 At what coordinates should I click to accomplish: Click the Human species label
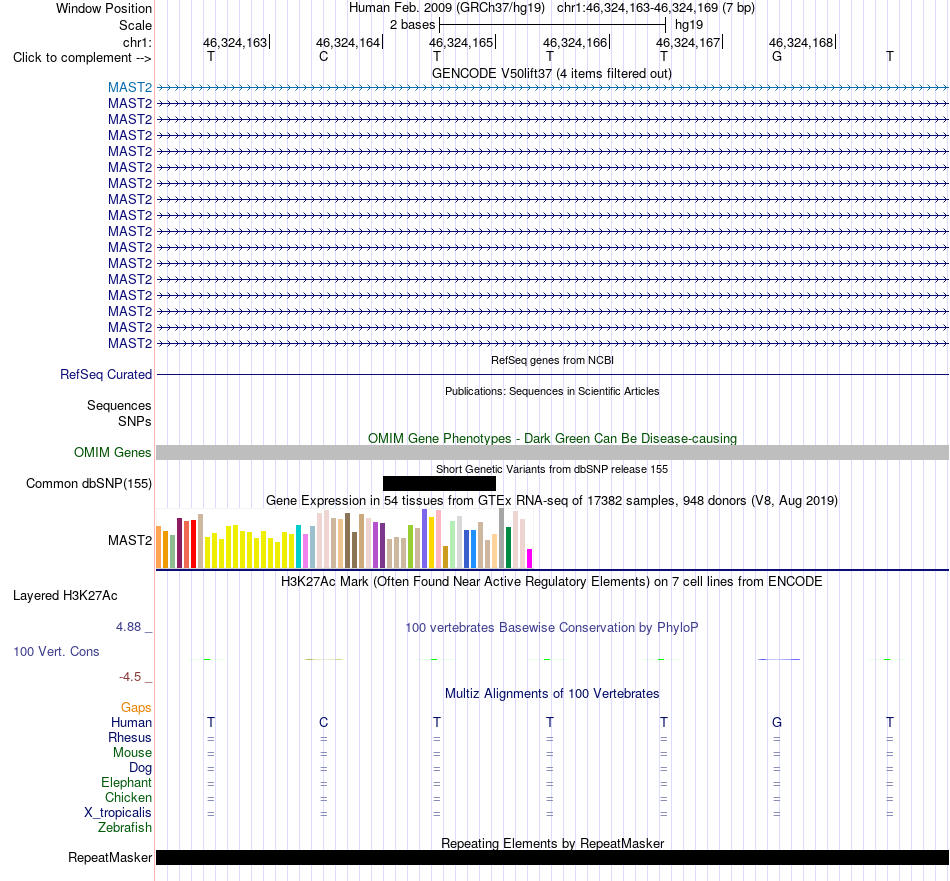coord(131,722)
